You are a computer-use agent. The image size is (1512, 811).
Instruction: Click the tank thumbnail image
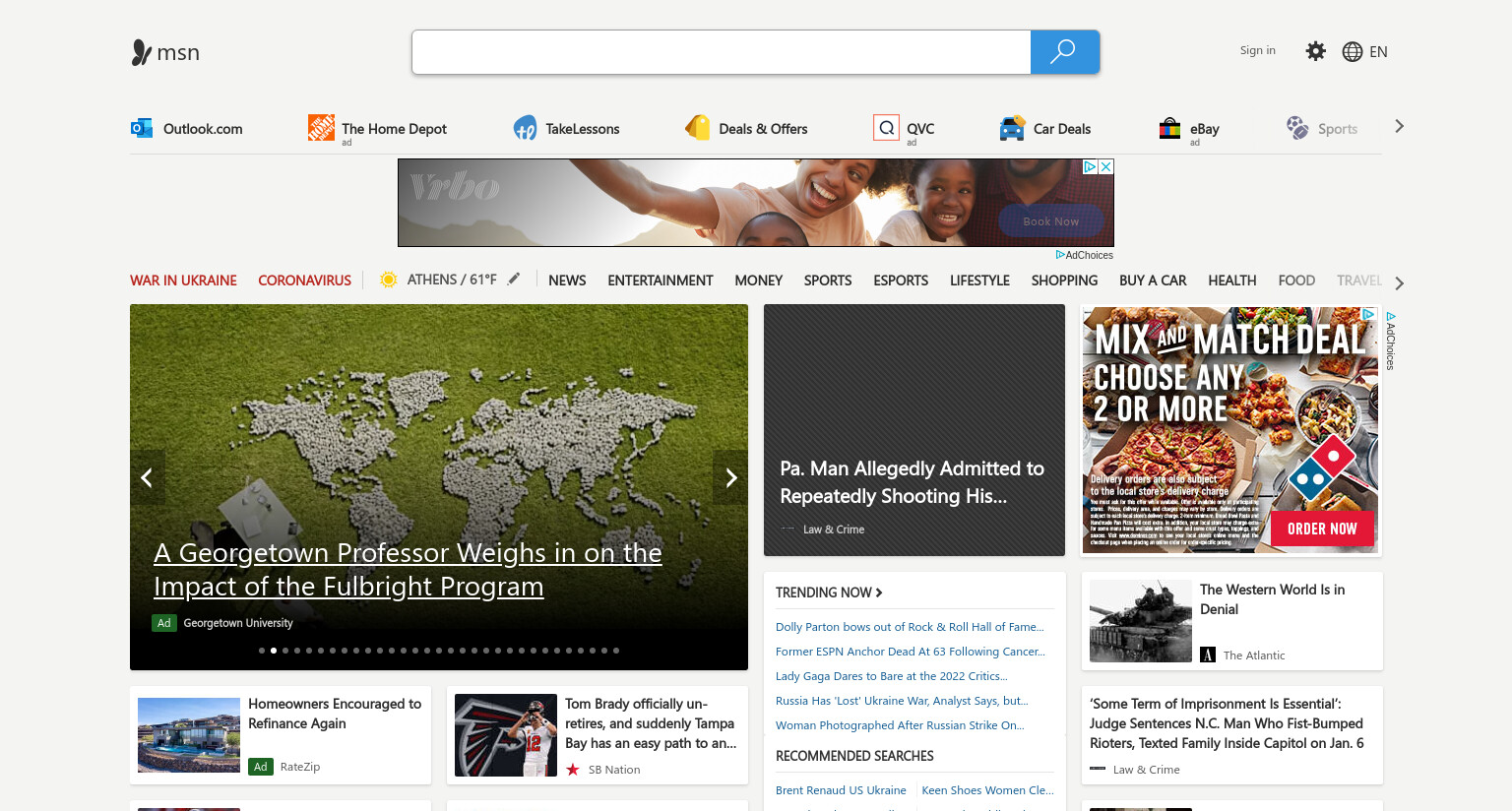pyautogui.click(x=1141, y=621)
